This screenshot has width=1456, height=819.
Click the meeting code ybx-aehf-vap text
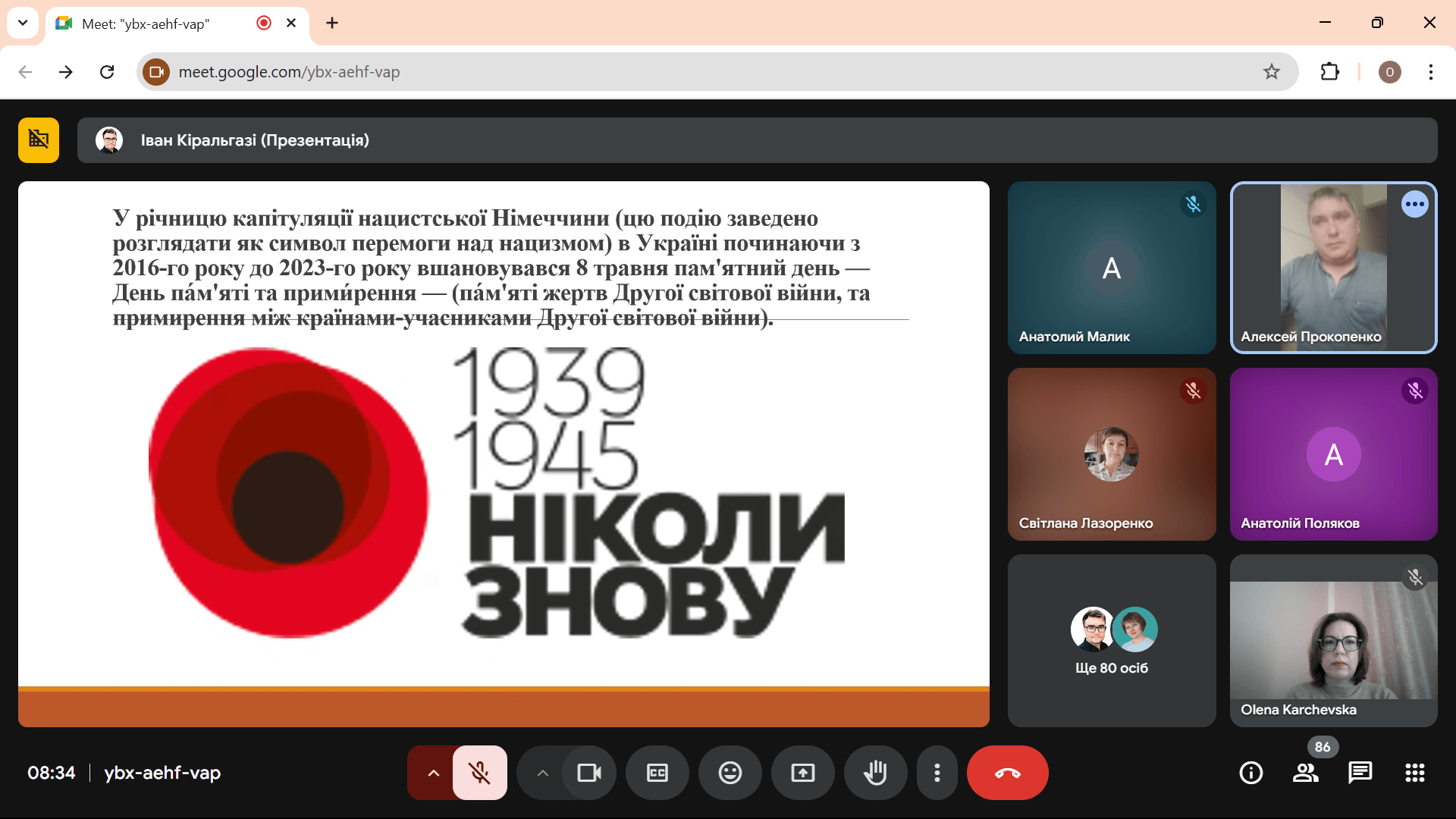click(x=162, y=773)
